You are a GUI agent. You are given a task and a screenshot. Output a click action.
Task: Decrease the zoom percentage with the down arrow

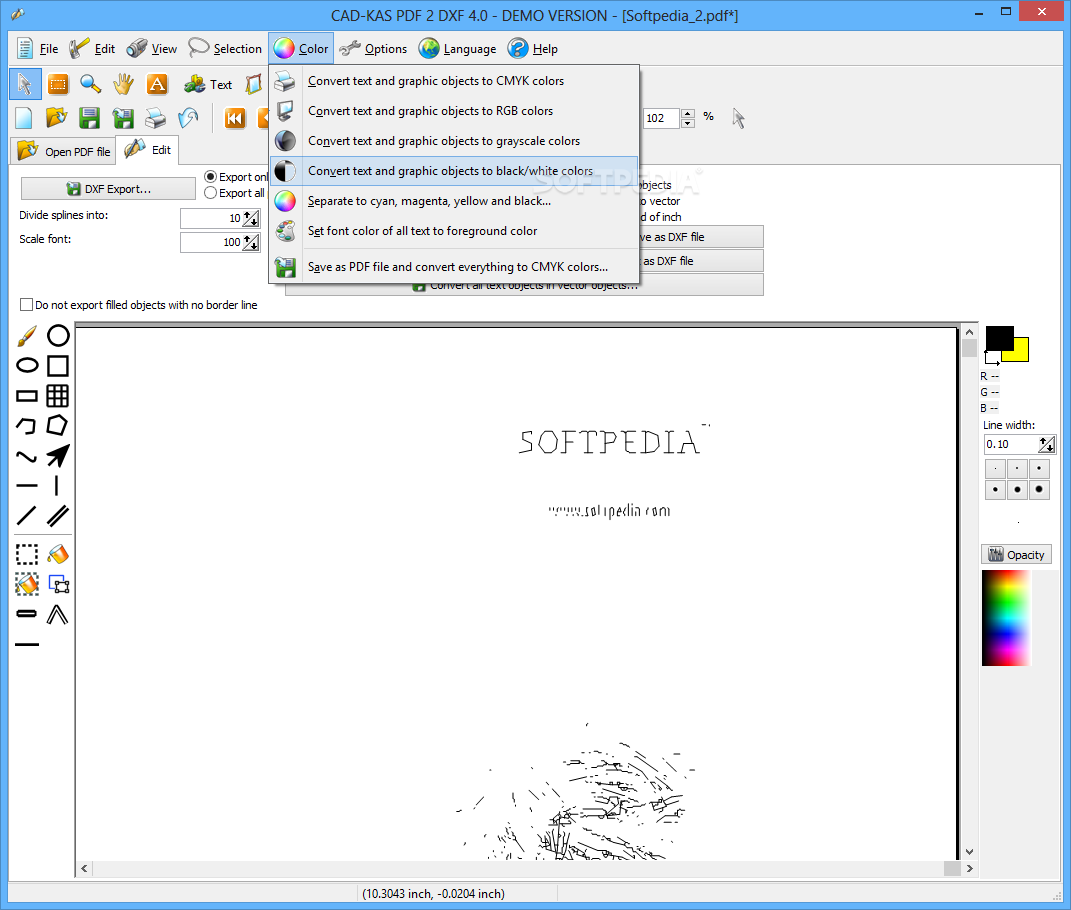688,123
